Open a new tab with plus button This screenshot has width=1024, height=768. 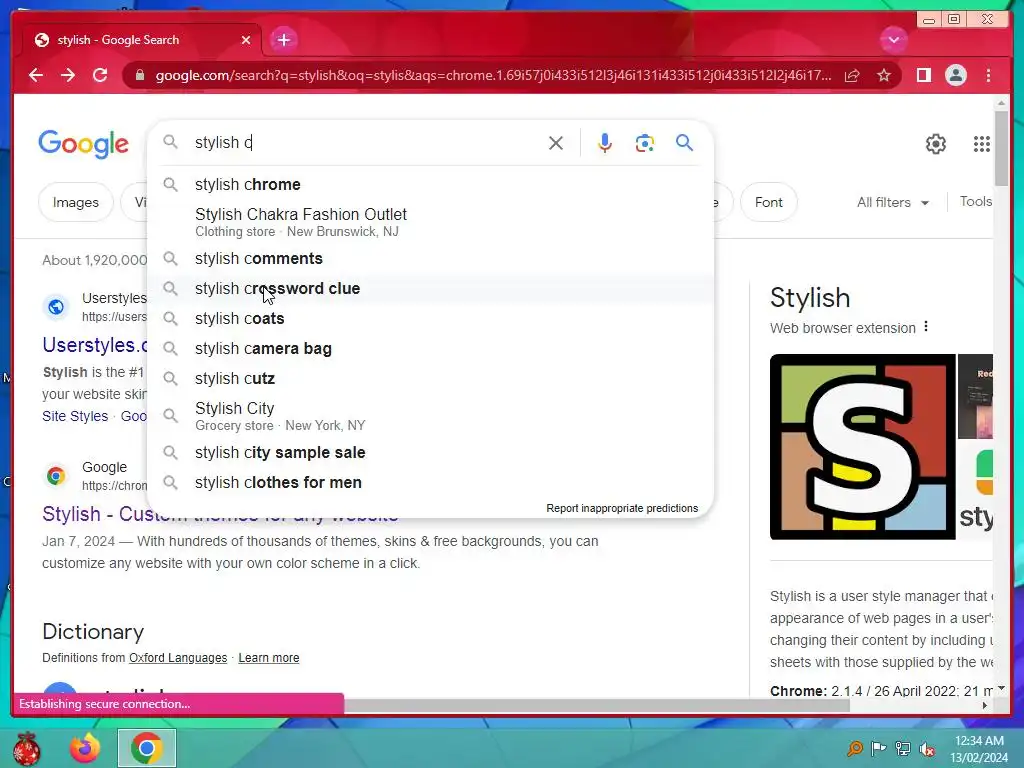click(283, 40)
